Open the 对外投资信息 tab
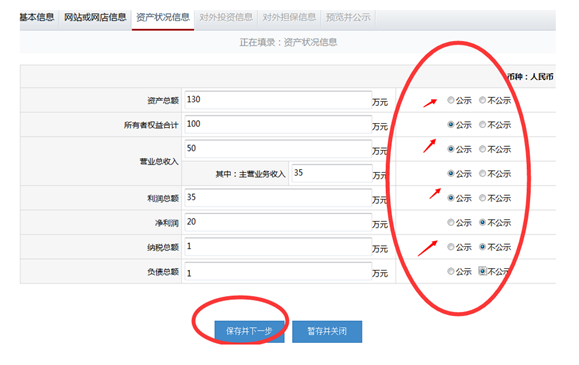The width and height of the screenshot is (579, 365). [226, 17]
